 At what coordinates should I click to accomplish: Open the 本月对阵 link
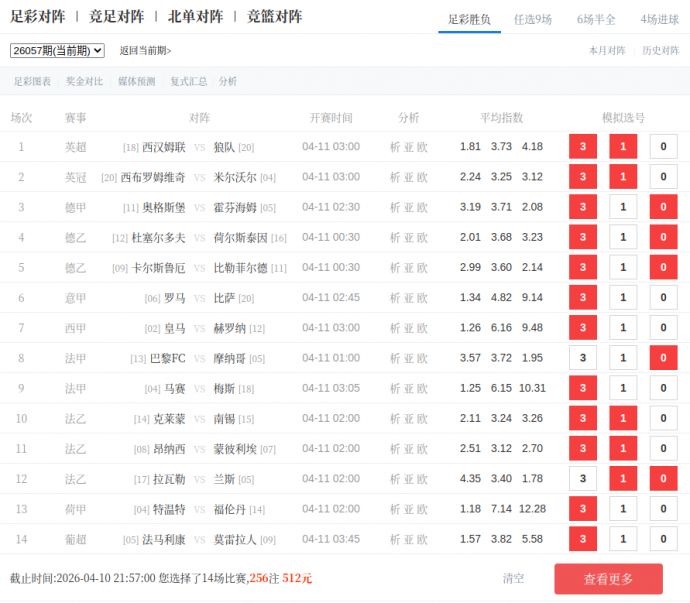tap(606, 51)
